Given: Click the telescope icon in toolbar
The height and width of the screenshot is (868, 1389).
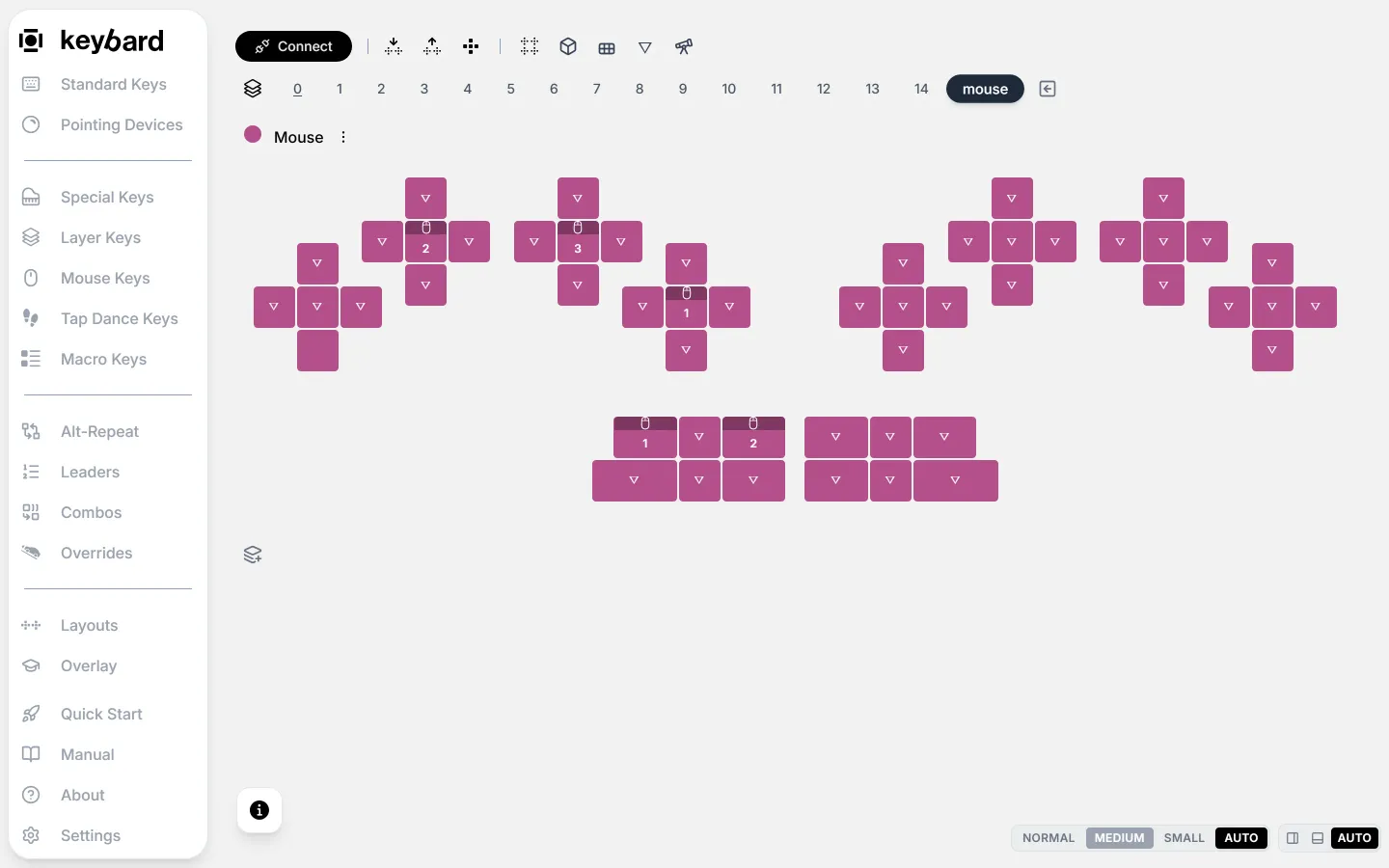Looking at the screenshot, I should coord(684,46).
